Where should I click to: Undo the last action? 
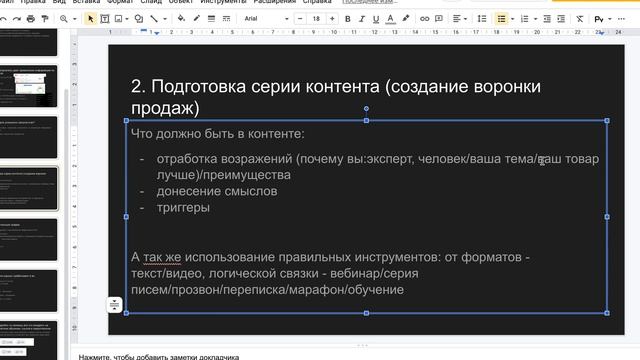(3, 19)
